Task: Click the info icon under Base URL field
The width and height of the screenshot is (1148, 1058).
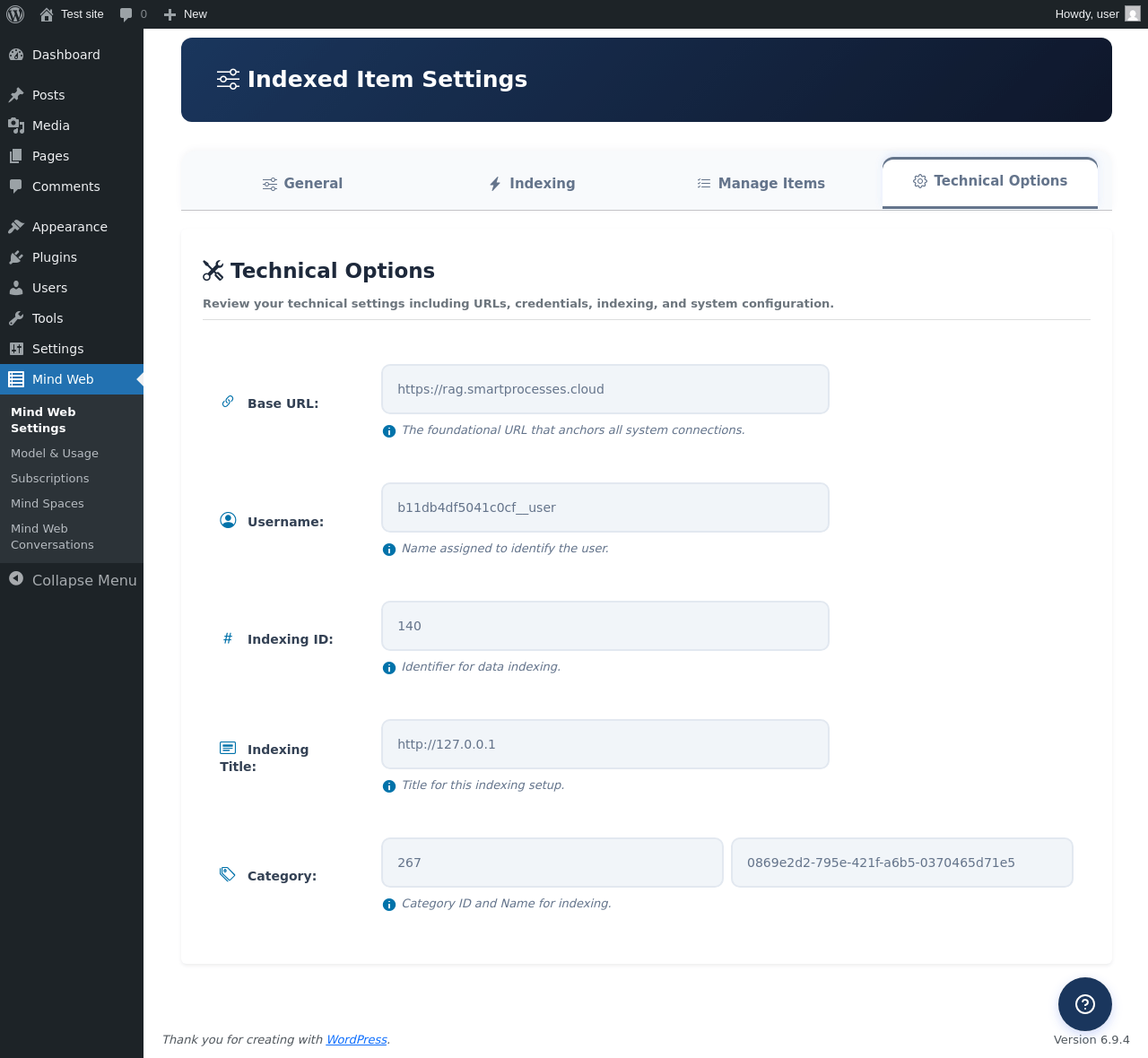Action: [x=389, y=431]
